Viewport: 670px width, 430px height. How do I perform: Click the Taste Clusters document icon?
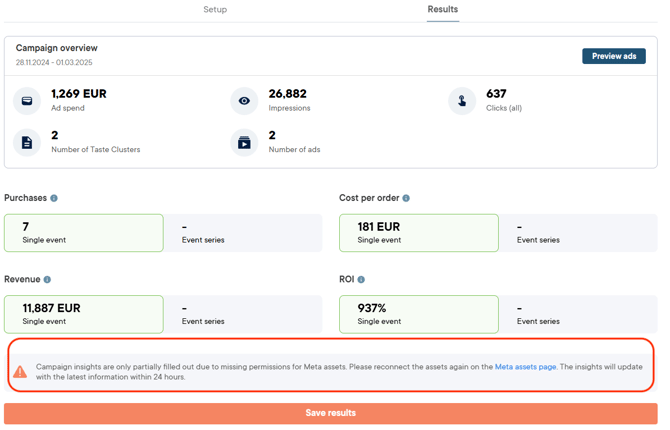click(x=27, y=143)
